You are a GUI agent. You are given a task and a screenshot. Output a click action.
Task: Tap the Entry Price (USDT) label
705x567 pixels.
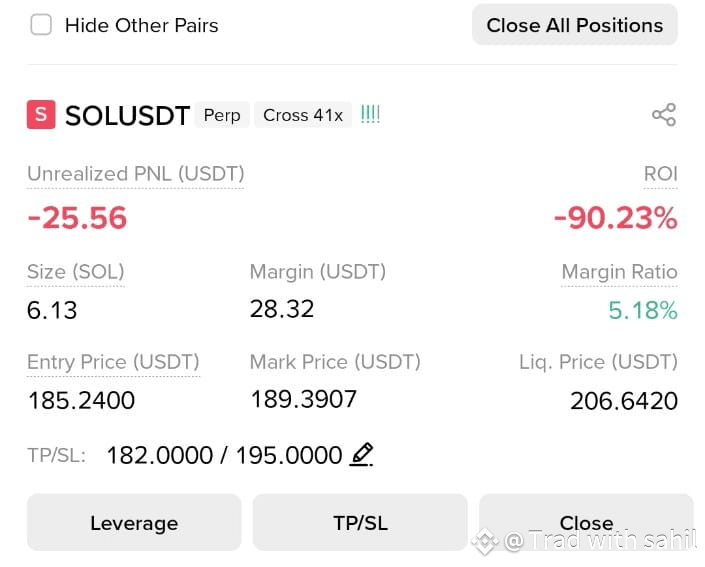click(x=113, y=362)
